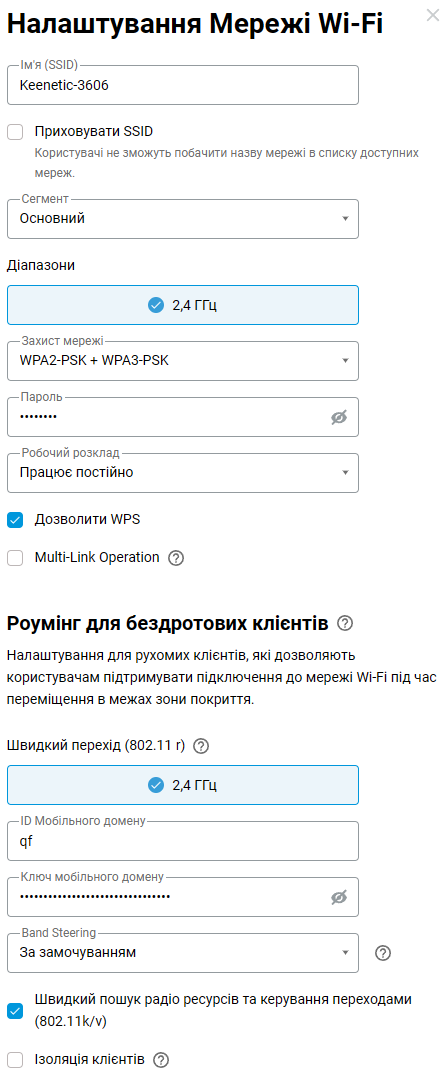Enable the Приховувати SSID checkbox
This screenshot has height=1077, width=447.
(15, 131)
